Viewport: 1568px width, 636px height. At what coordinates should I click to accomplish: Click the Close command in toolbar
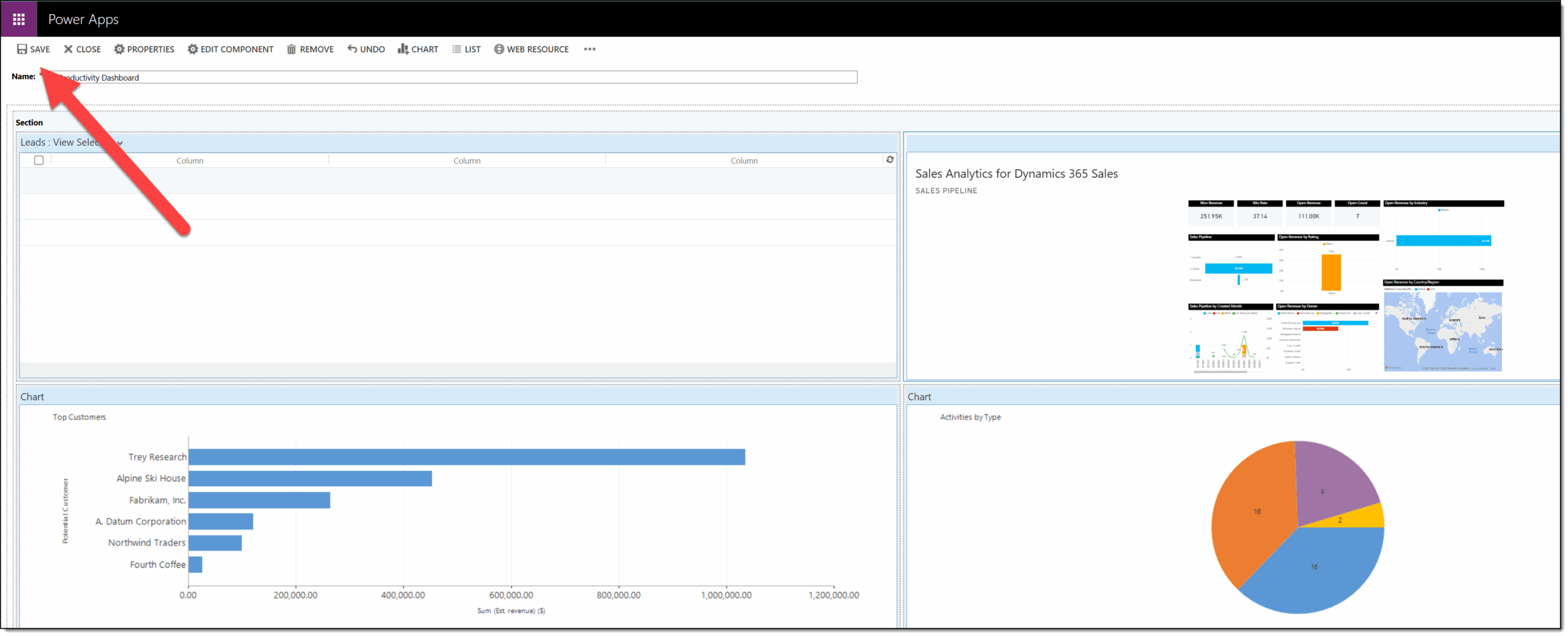pyautogui.click(x=82, y=49)
